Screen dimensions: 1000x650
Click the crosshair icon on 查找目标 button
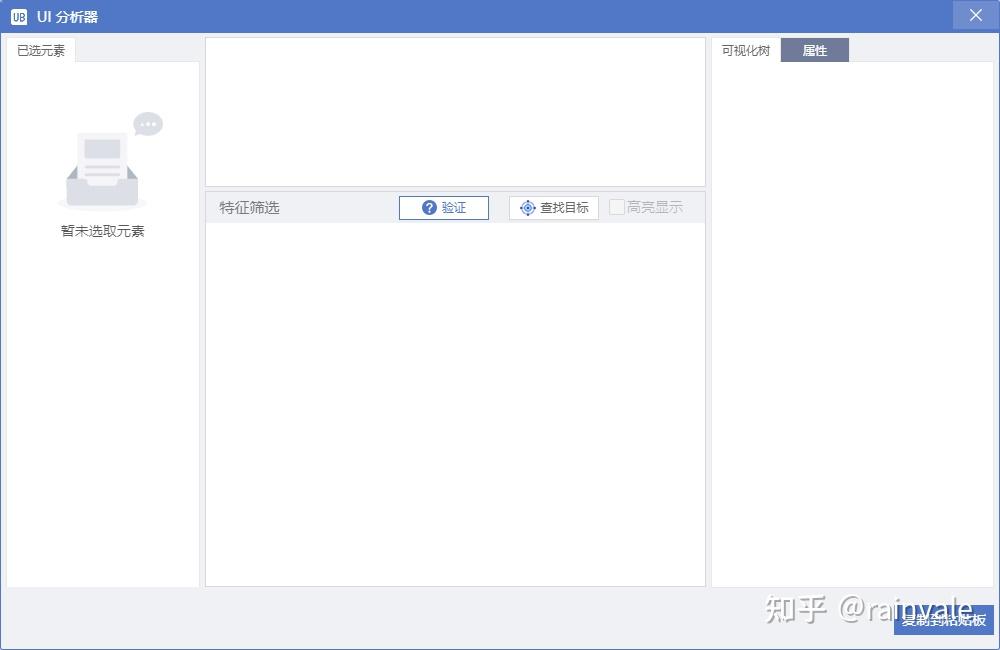click(x=527, y=207)
